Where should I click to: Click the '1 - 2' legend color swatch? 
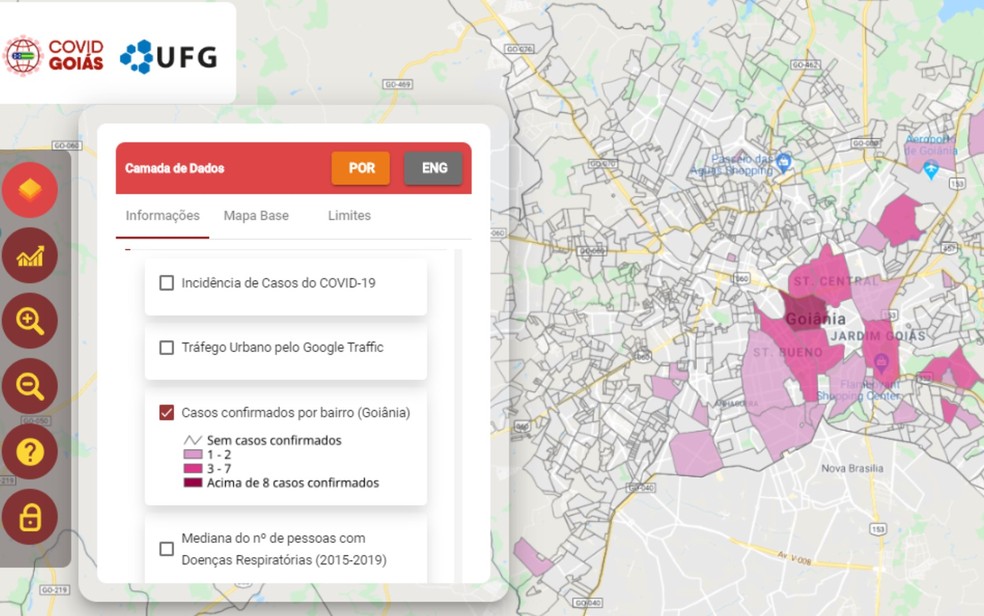click(193, 454)
